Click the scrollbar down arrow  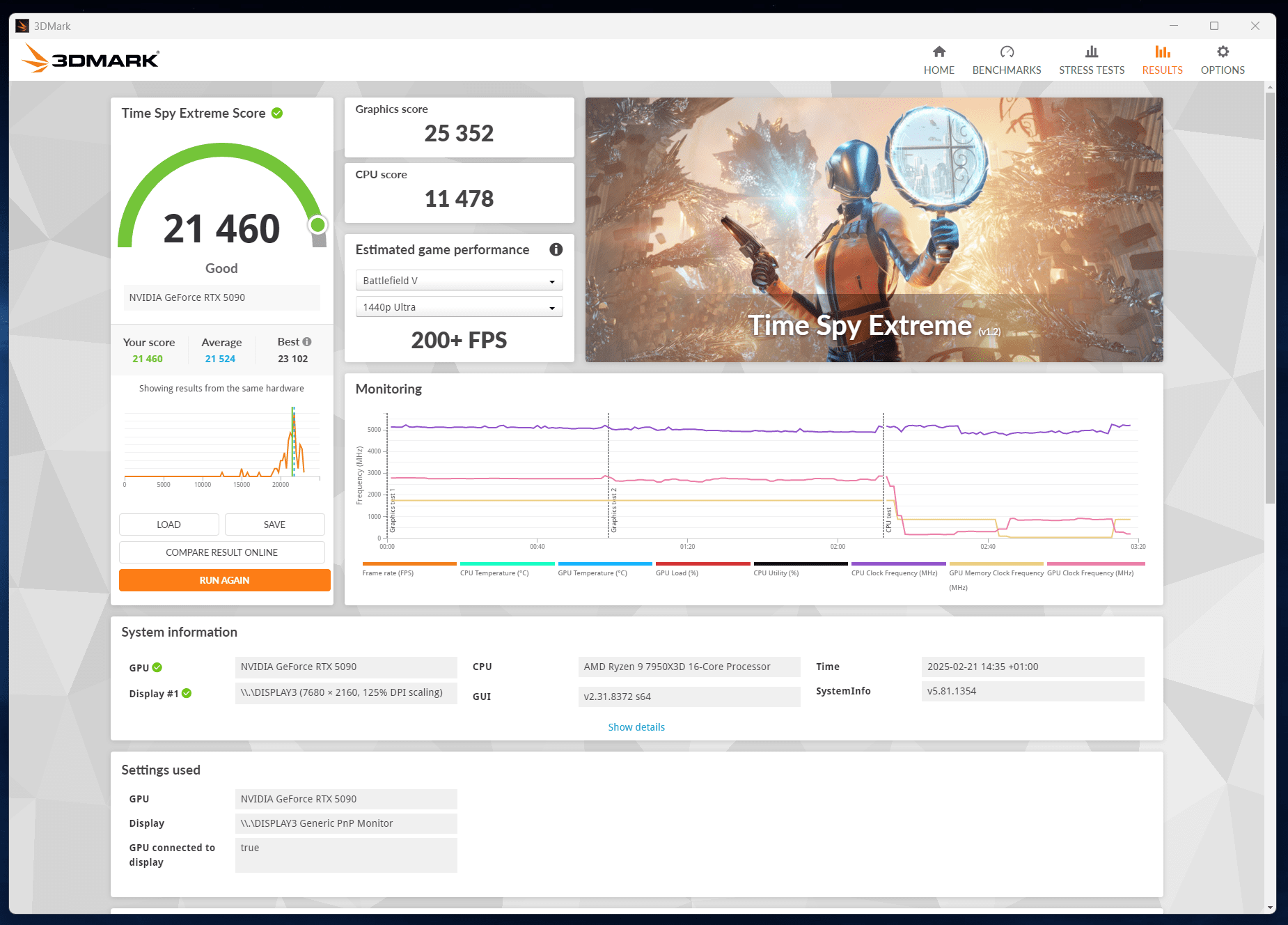[1270, 908]
